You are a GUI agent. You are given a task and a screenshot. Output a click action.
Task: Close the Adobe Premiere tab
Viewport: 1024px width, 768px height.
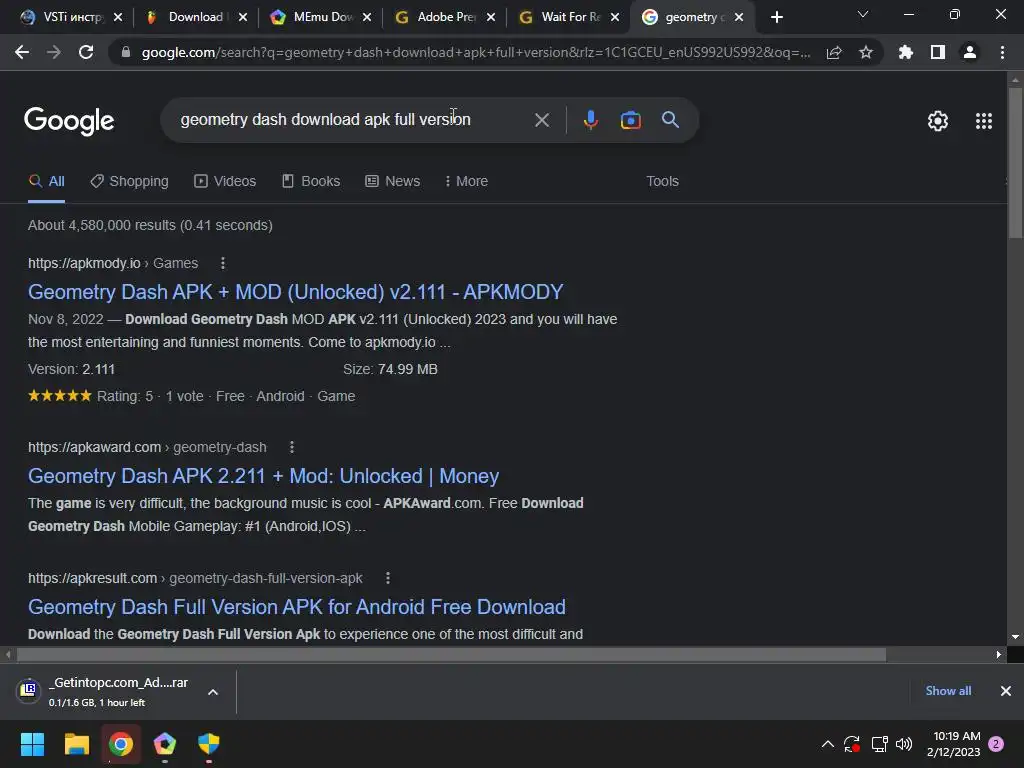click(491, 18)
